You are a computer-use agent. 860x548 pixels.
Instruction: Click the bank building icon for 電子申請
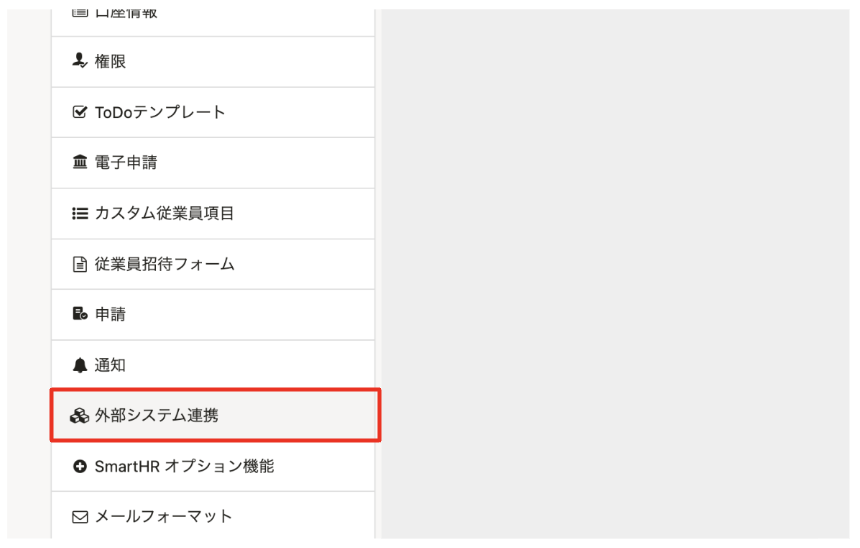(x=80, y=162)
